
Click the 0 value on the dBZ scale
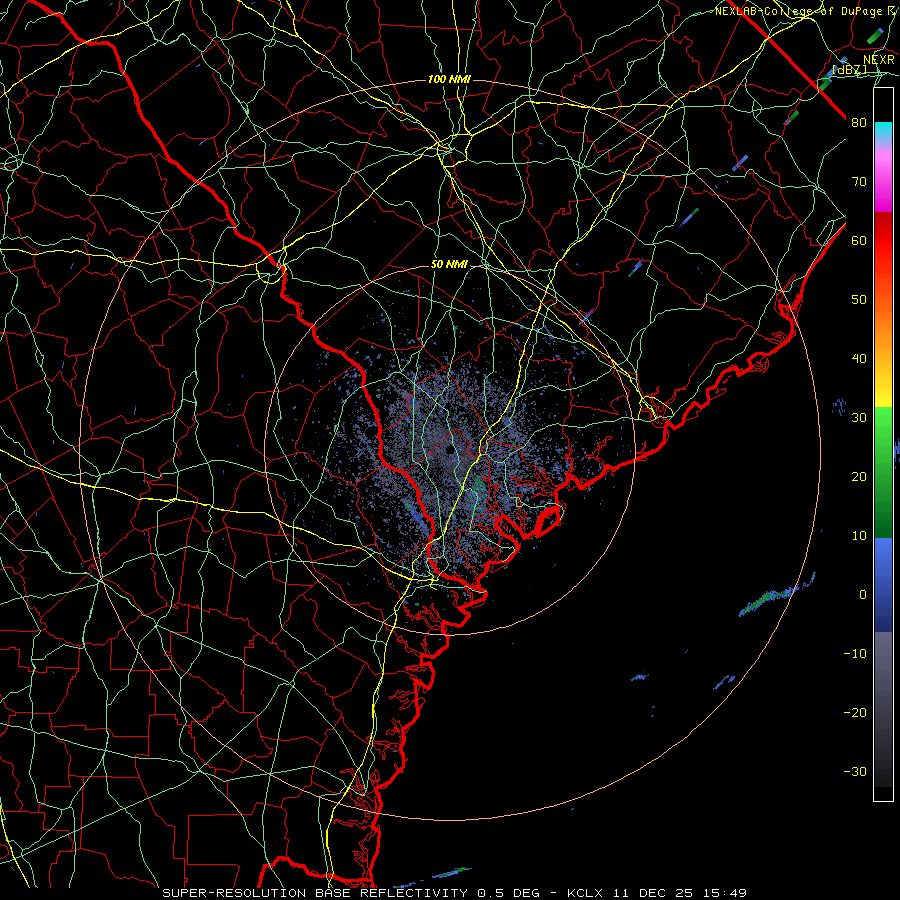tap(863, 595)
